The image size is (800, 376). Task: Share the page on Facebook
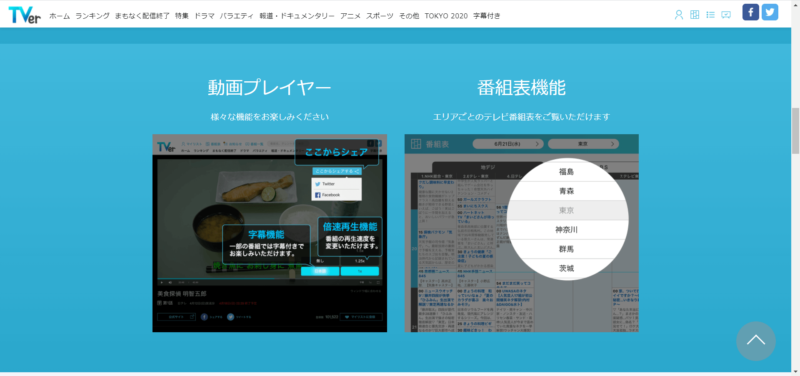click(x=751, y=12)
